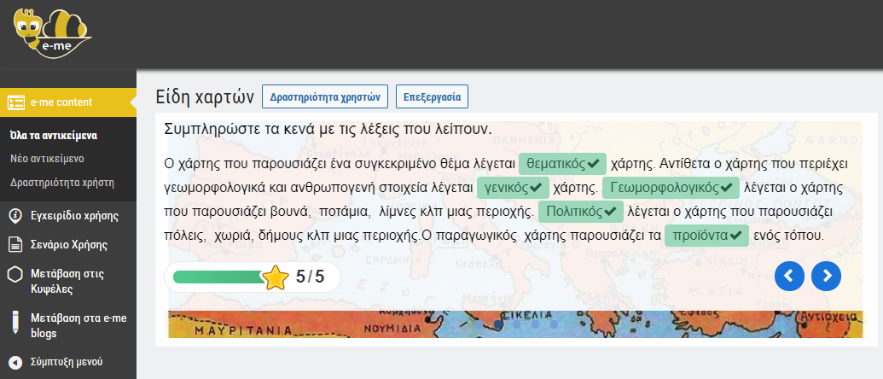Click the pencil icon for e-me blogs
883x379 pixels.
pos(16,322)
